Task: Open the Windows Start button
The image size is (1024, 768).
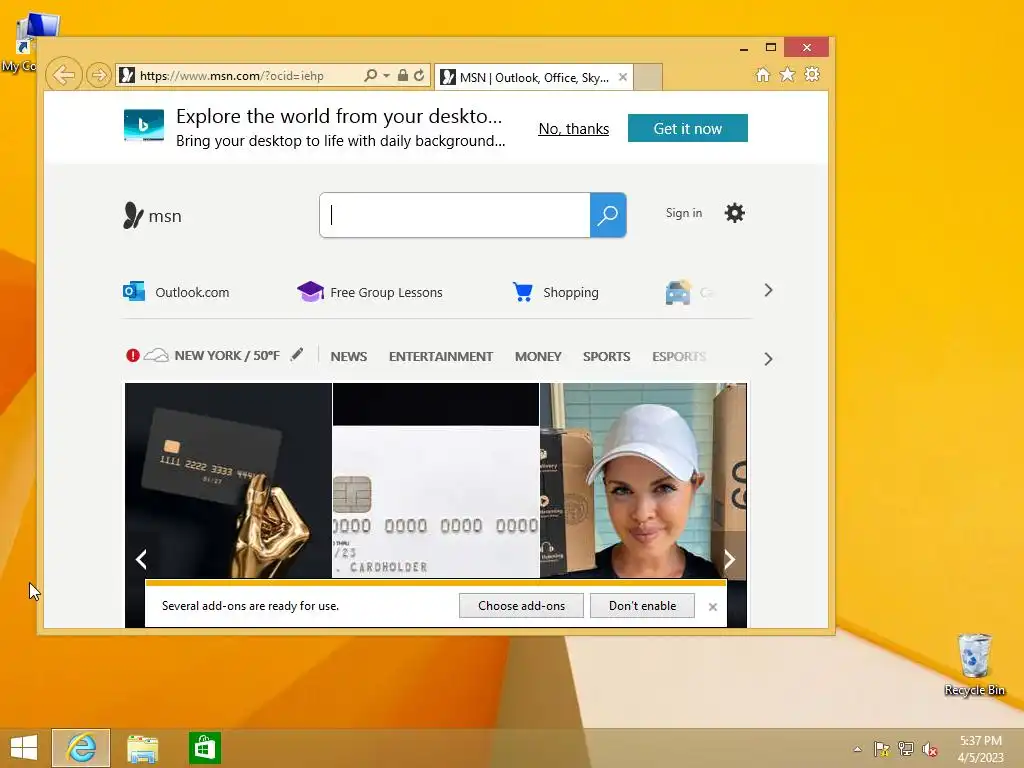Action: click(x=24, y=748)
